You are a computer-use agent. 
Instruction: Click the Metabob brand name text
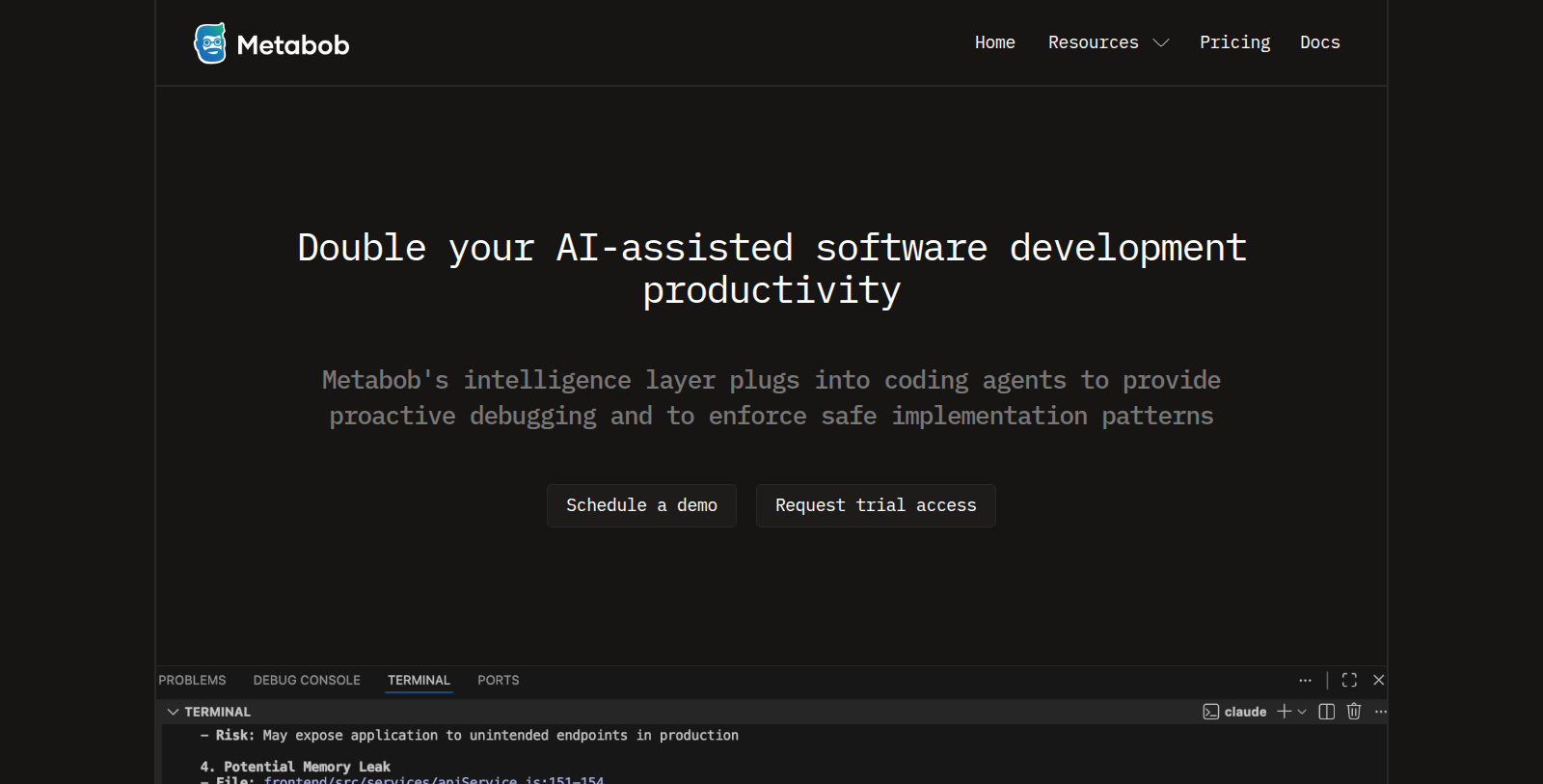point(293,45)
